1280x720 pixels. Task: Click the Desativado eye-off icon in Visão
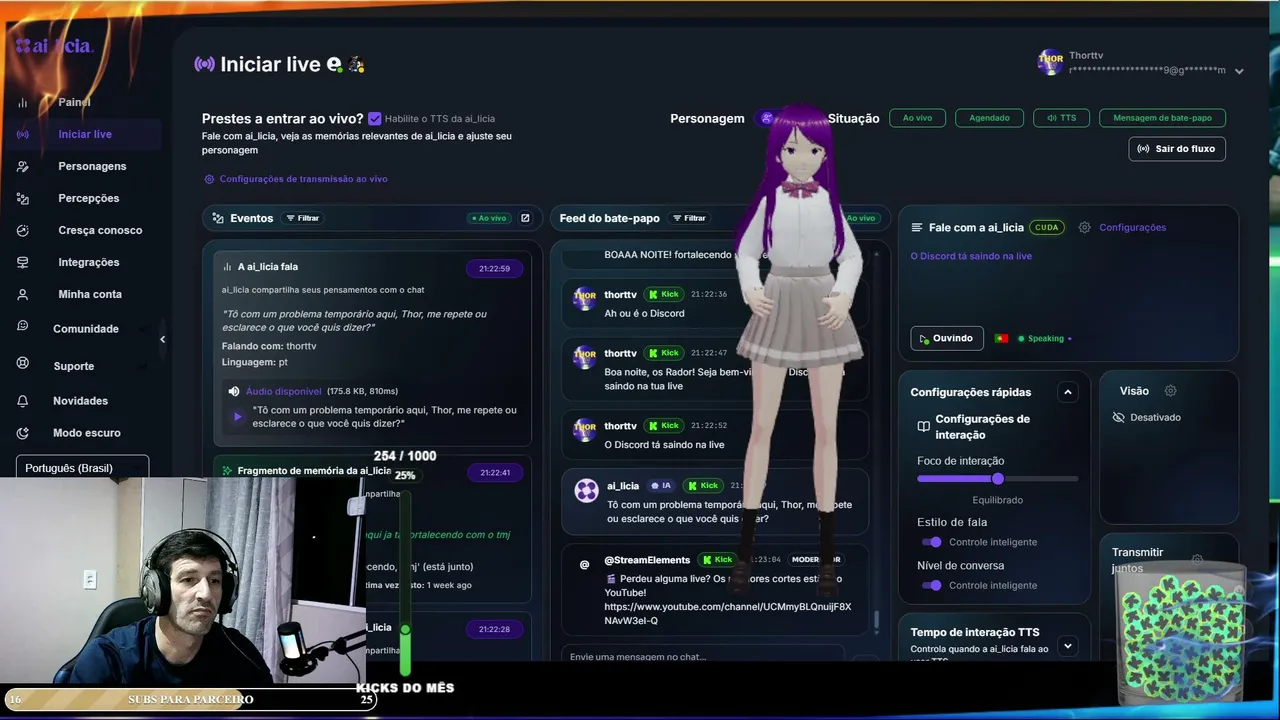pos(1118,417)
